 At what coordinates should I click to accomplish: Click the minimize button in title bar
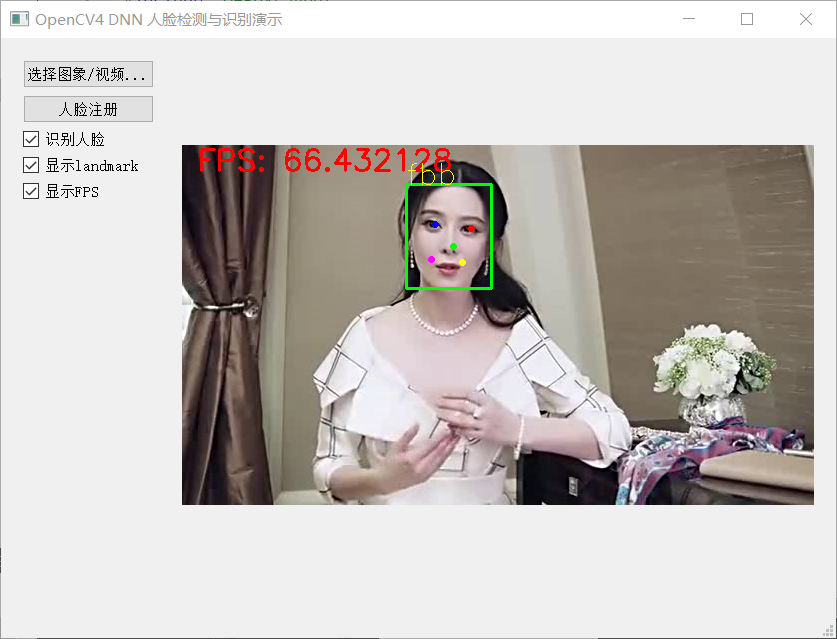(x=688, y=18)
